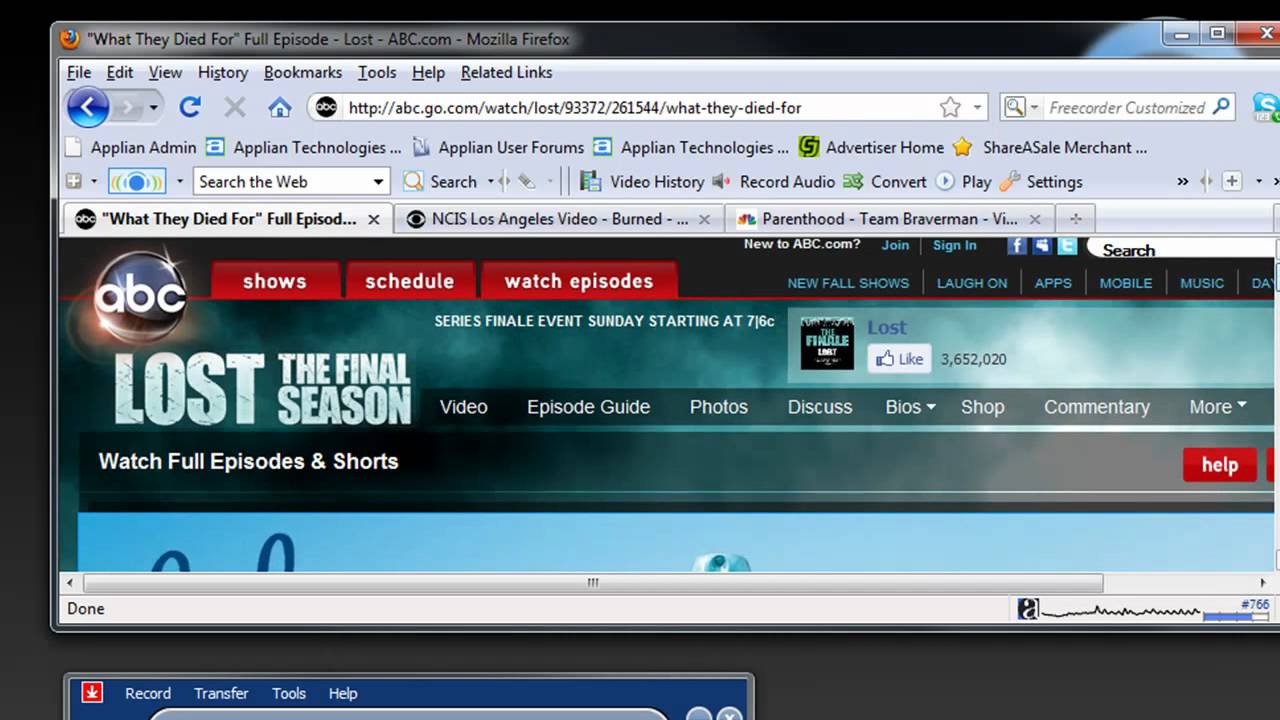Open Freecorder Settings wrench

(x=1041, y=182)
